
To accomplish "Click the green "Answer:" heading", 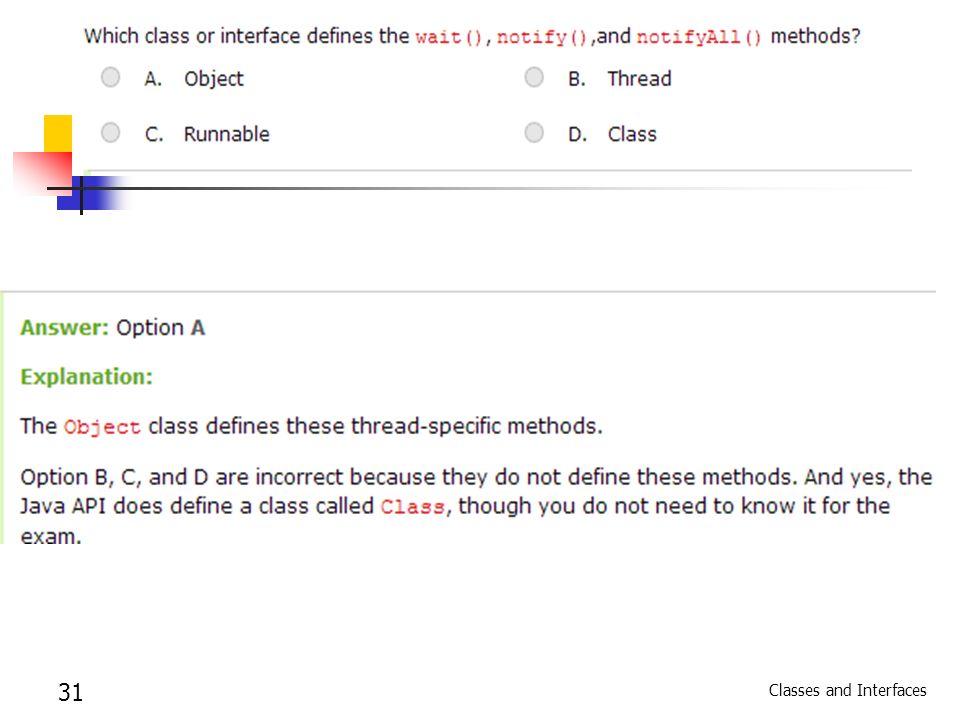I will (x=64, y=328).
